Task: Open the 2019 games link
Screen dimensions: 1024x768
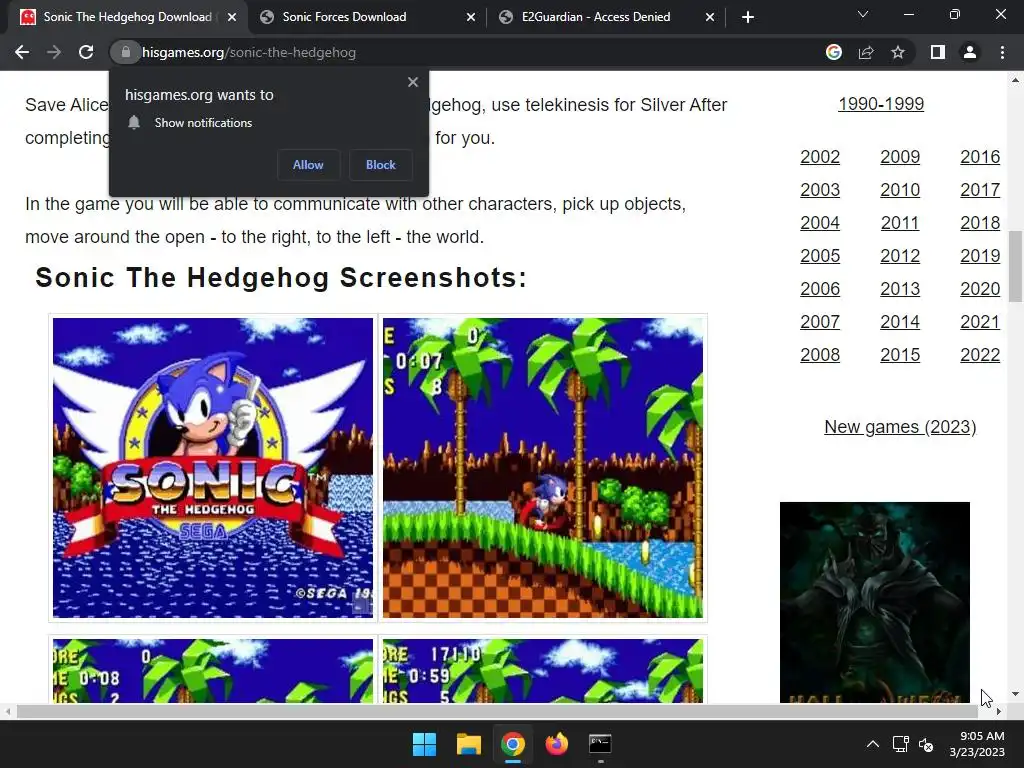Action: (x=980, y=256)
